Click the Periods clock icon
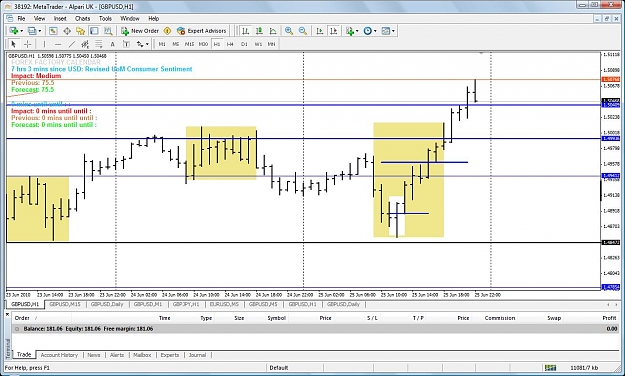This screenshot has height=376, width=625. [x=368, y=31]
